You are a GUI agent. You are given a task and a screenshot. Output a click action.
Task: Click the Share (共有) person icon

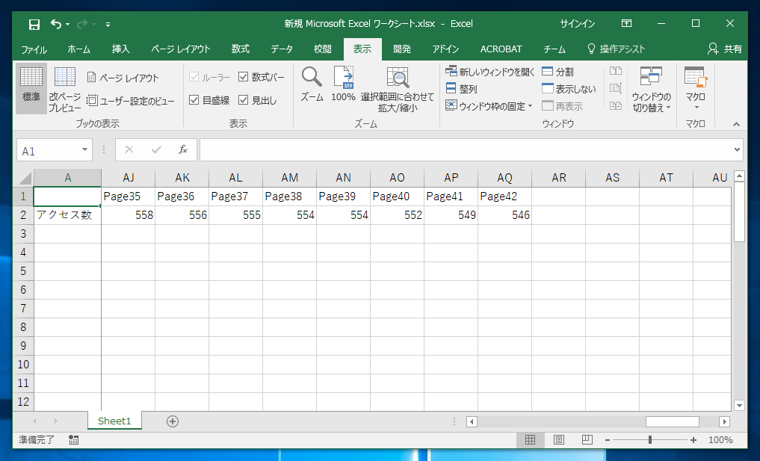point(712,48)
